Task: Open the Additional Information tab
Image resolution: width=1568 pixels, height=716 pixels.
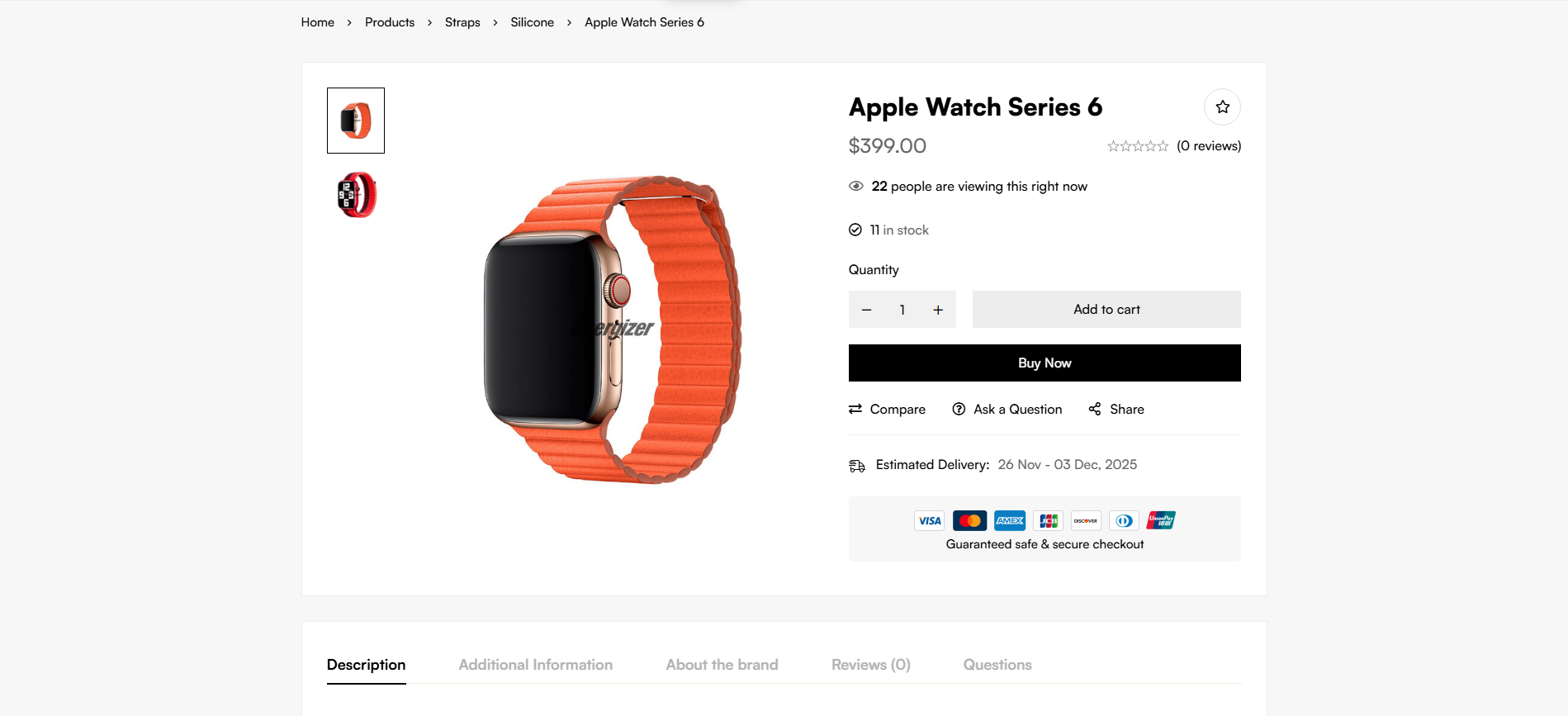Action: point(536,665)
